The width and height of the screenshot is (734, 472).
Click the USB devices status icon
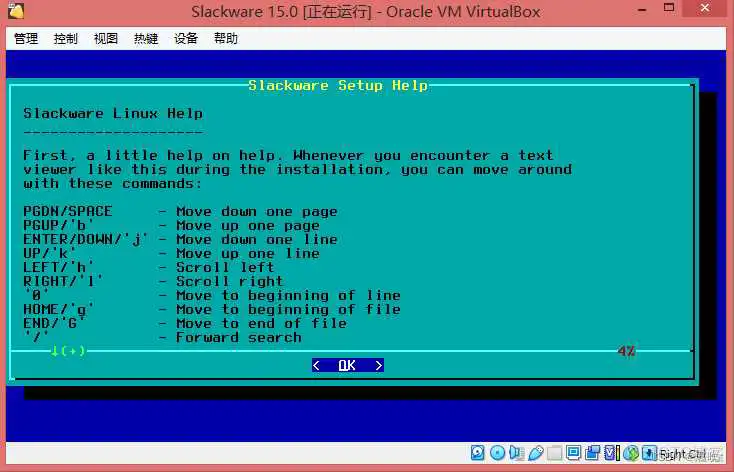click(536, 453)
